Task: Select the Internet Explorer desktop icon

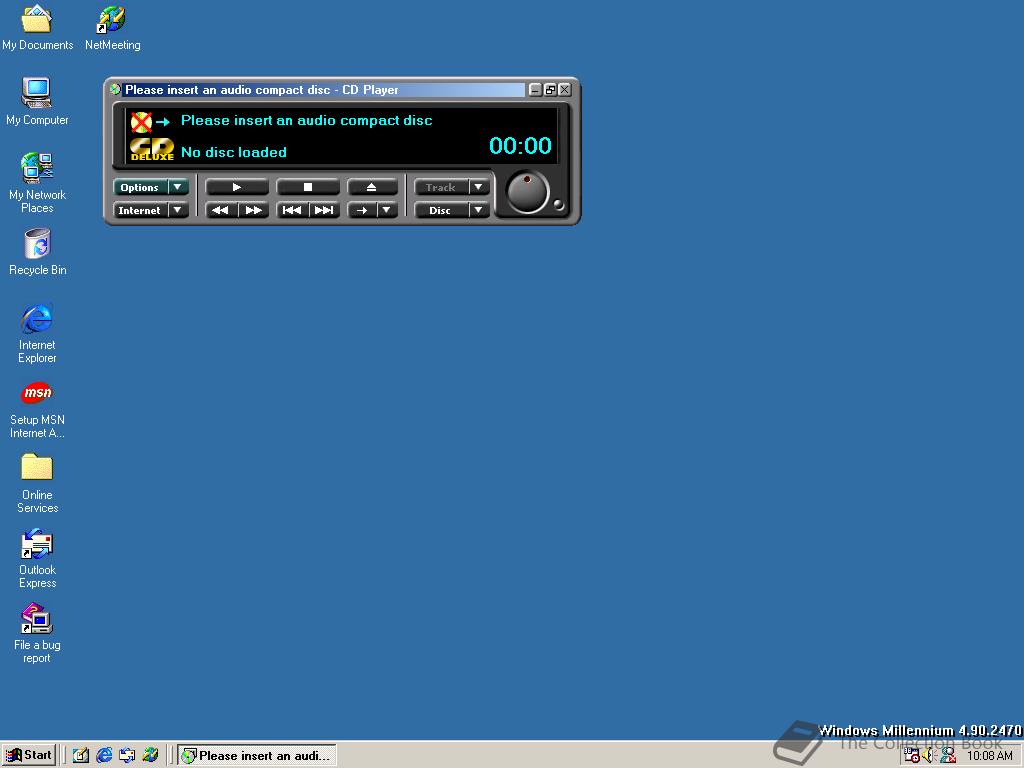Action: pyautogui.click(x=37, y=333)
